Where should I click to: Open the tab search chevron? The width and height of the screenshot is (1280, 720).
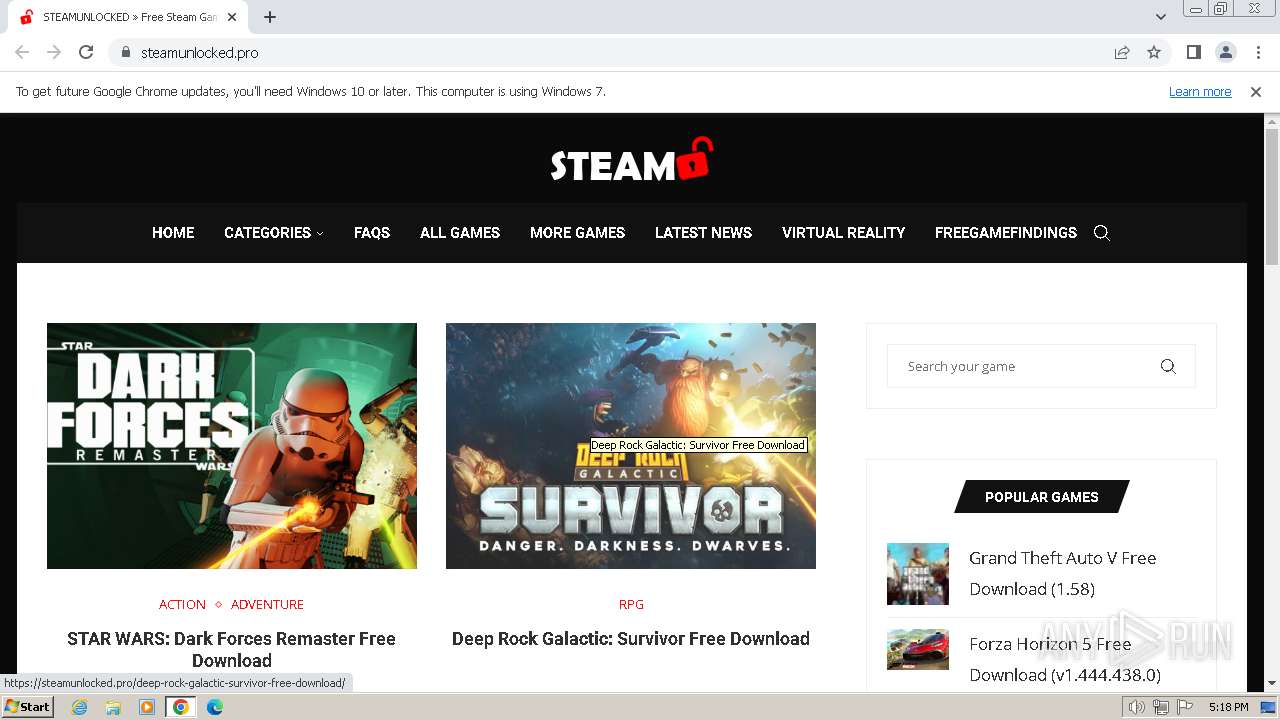[1160, 17]
